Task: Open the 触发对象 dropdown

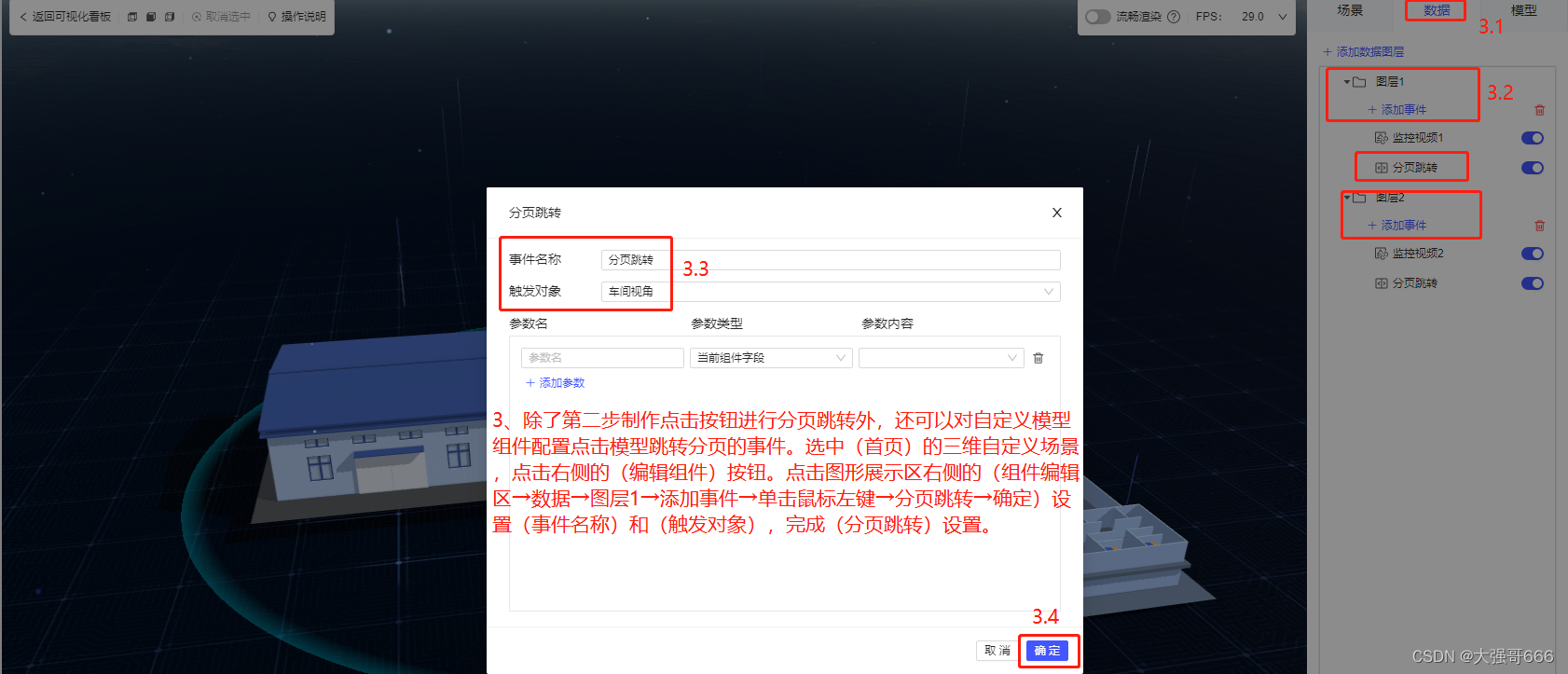Action: click(831, 292)
